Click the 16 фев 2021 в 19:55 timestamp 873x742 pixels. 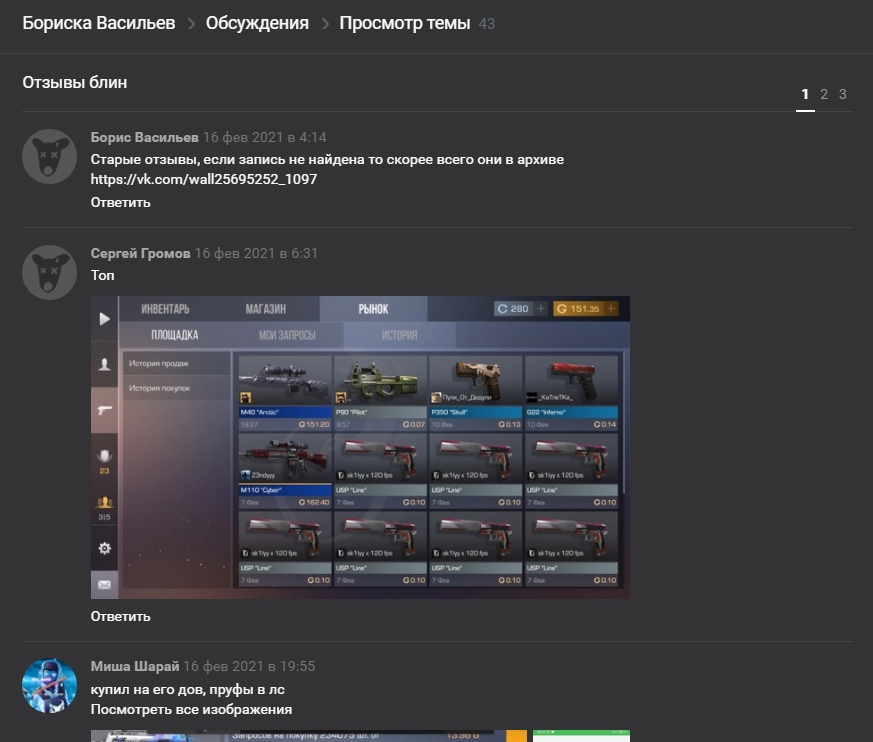(250, 666)
